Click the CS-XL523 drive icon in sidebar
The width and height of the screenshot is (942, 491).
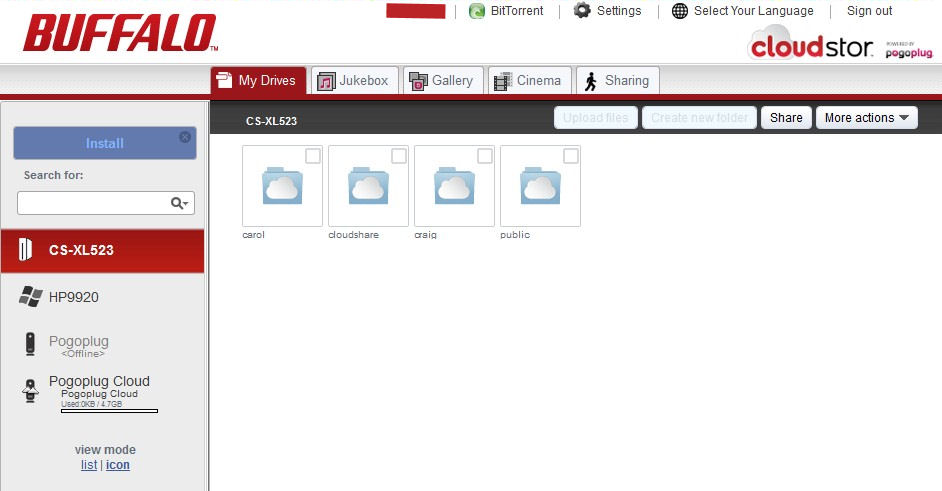point(25,249)
